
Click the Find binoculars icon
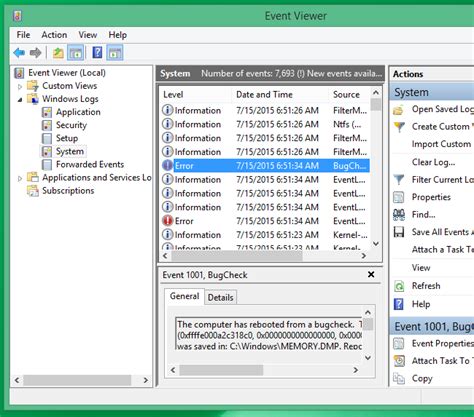point(399,215)
